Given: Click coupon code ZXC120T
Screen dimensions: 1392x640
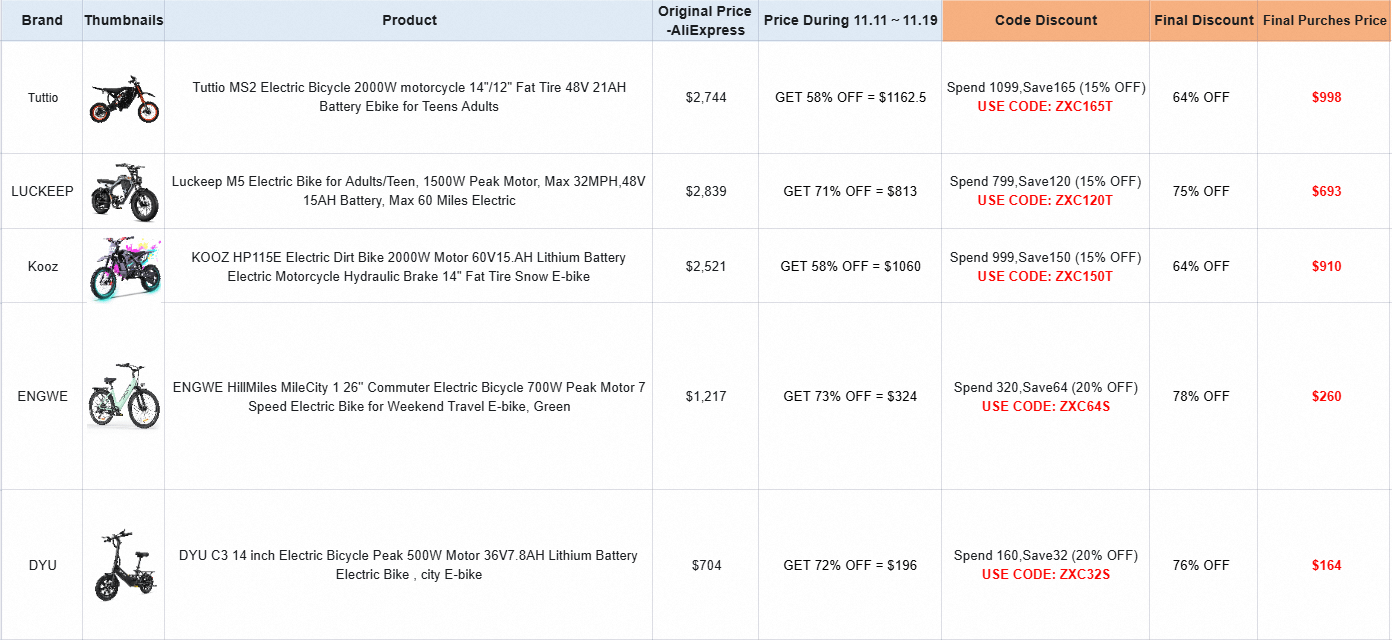Looking at the screenshot, I should pos(1045,200).
